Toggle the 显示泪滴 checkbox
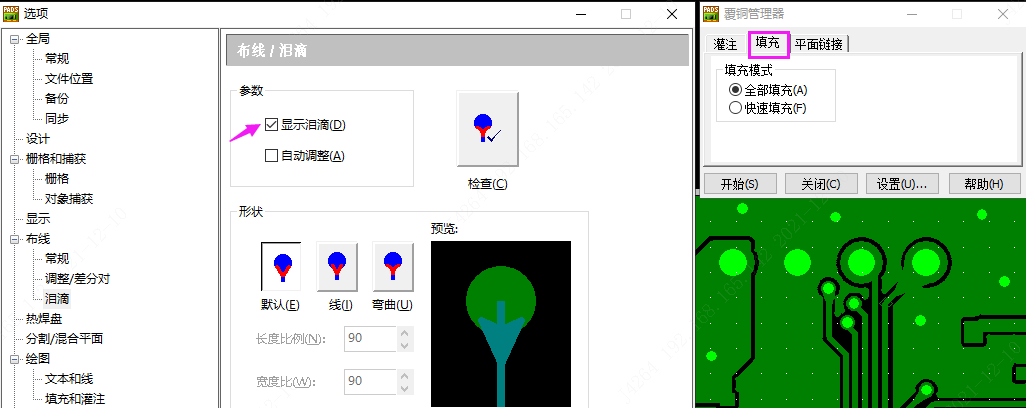The image size is (1026, 408). click(x=271, y=125)
